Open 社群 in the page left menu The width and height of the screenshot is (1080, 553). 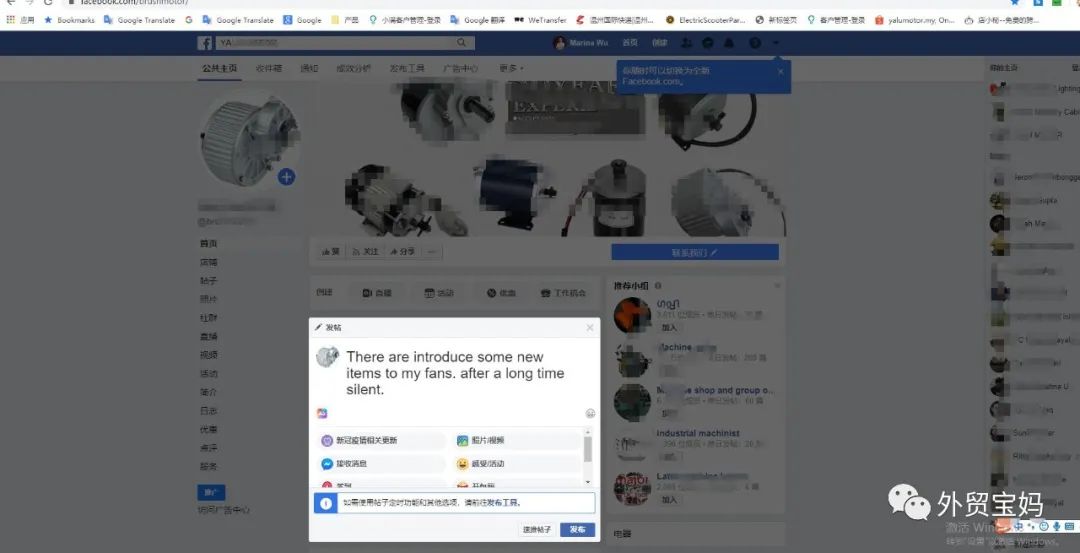(209, 318)
